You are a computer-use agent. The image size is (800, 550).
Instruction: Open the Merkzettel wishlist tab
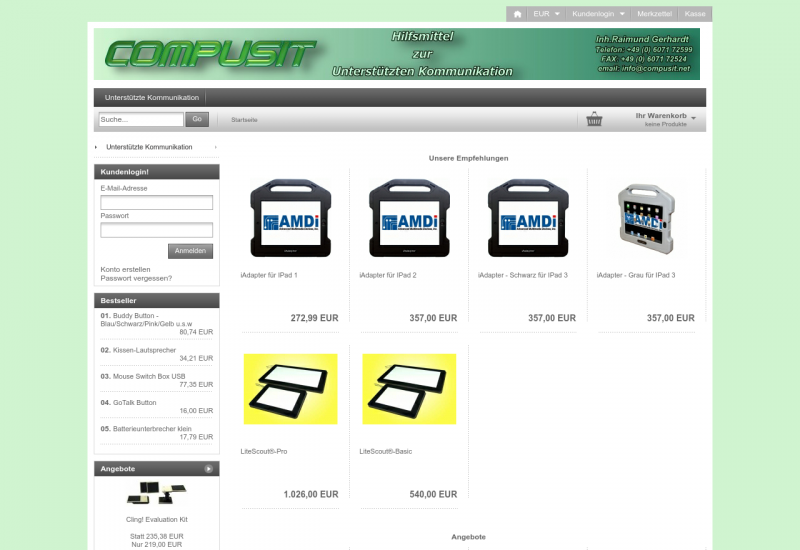(x=654, y=14)
